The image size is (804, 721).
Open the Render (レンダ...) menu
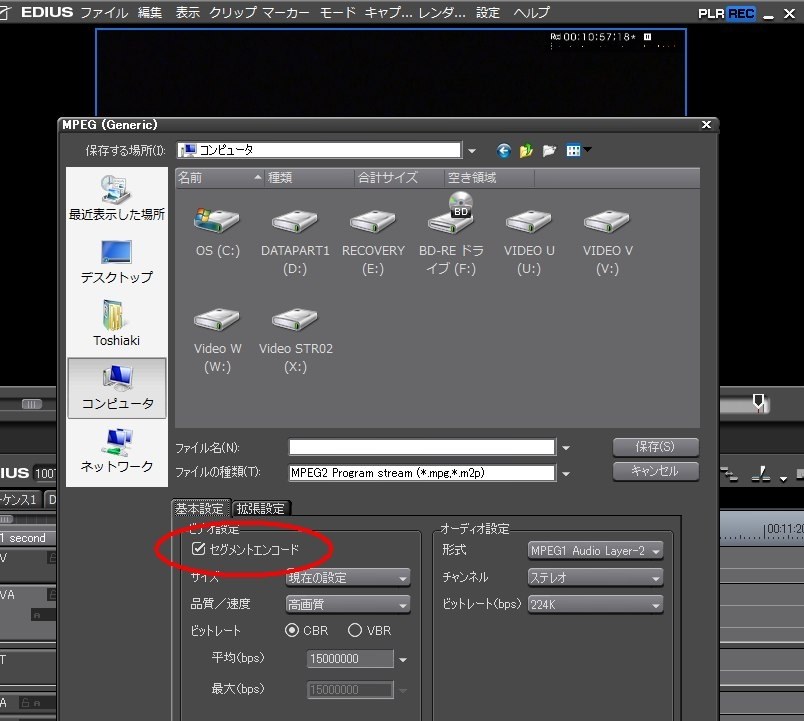click(442, 12)
